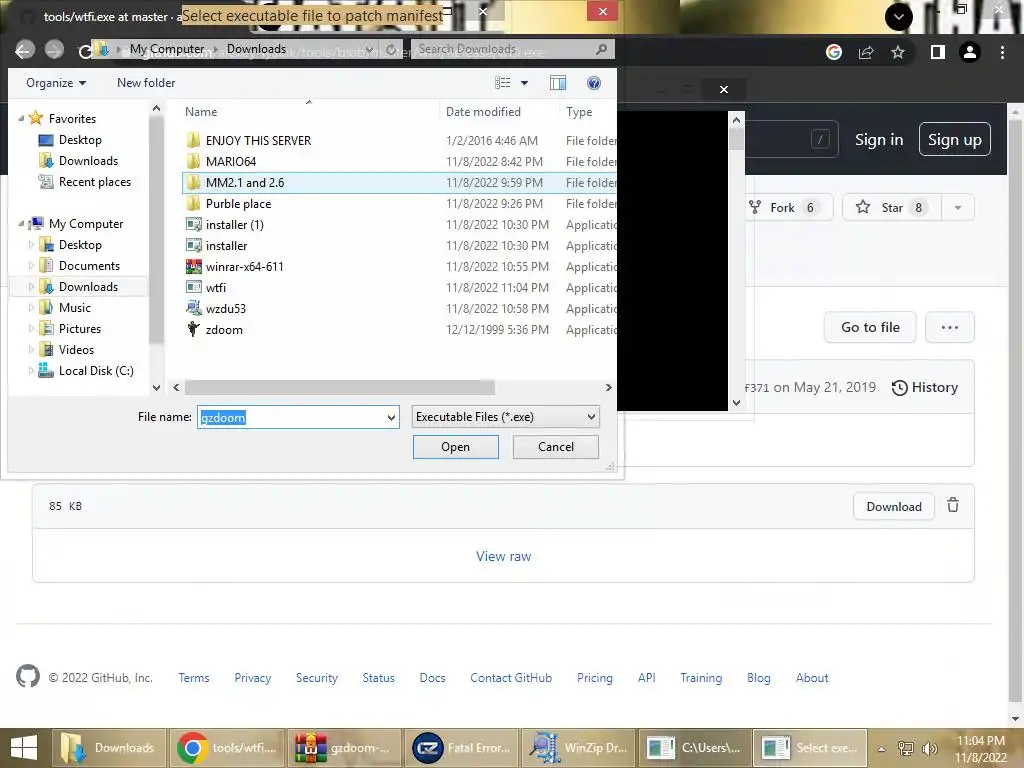
Task: Bookmark page with the star icon
Action: (898, 52)
